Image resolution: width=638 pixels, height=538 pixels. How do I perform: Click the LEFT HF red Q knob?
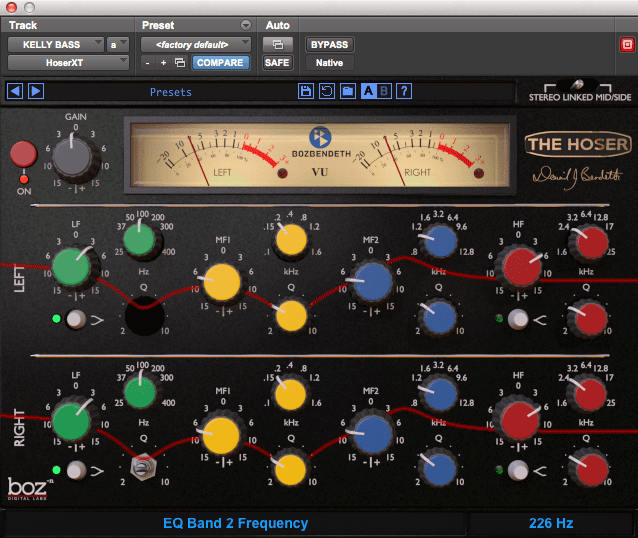[588, 317]
